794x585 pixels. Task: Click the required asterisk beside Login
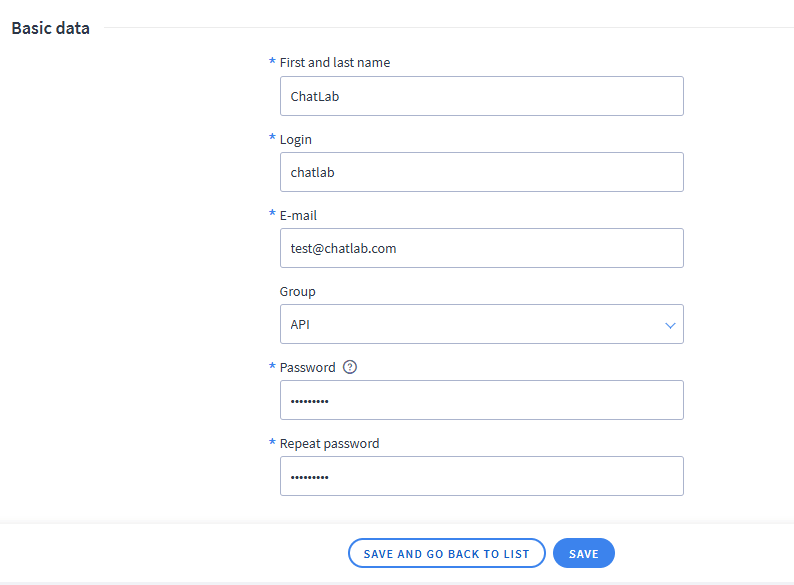(272, 138)
